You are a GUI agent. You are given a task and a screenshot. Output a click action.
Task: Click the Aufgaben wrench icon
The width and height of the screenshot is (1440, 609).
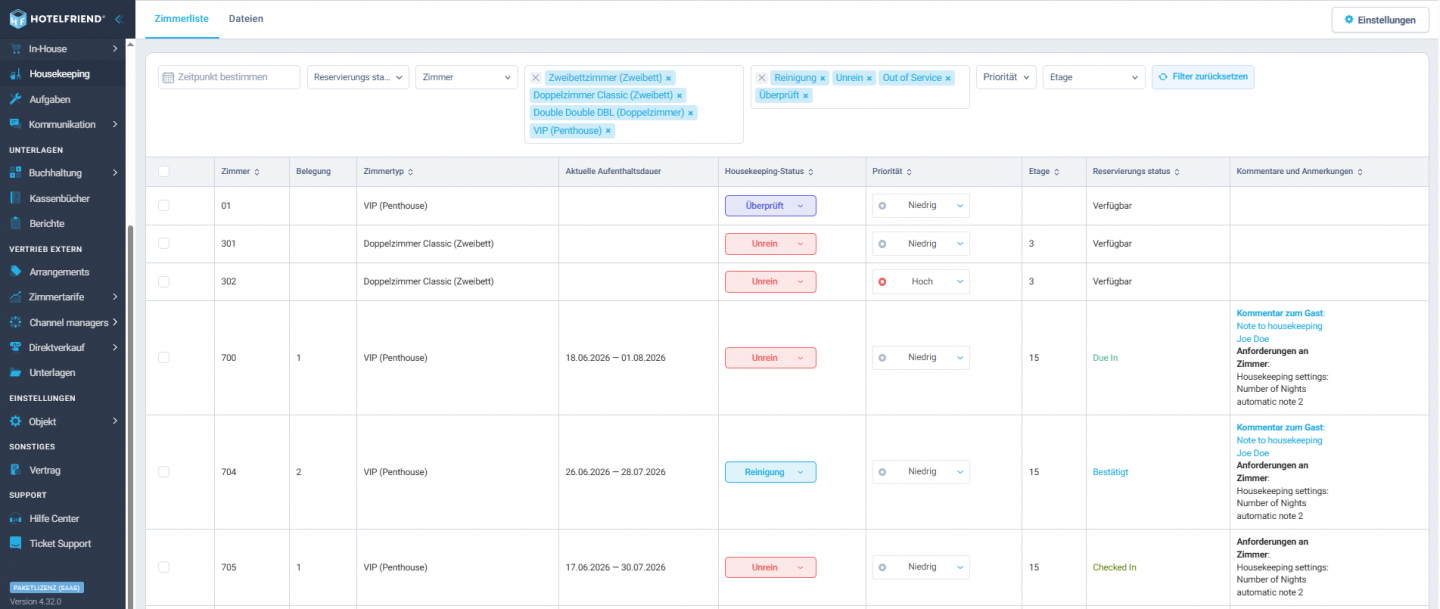(15, 99)
